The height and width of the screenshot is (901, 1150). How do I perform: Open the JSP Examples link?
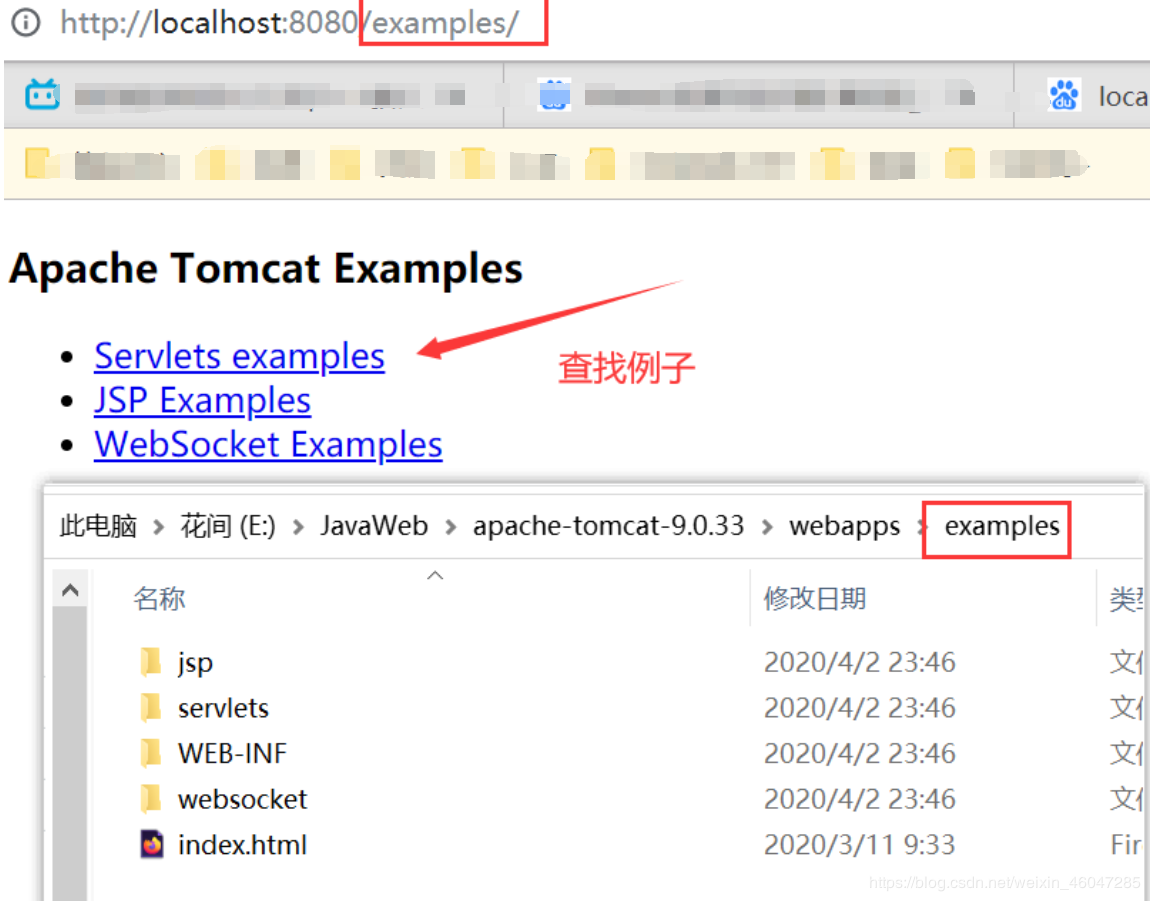[202, 401]
